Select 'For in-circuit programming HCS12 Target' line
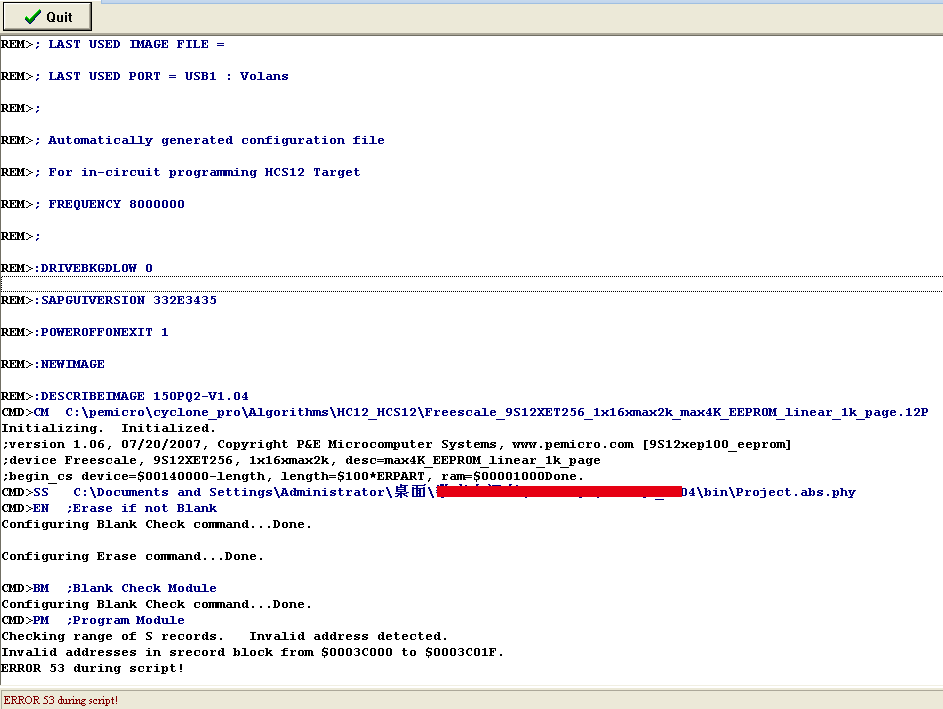 point(180,172)
